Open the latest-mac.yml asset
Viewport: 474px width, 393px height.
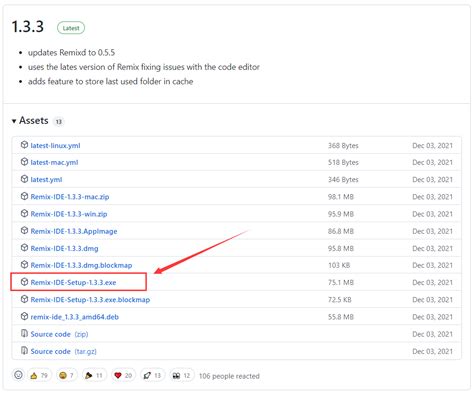click(54, 162)
